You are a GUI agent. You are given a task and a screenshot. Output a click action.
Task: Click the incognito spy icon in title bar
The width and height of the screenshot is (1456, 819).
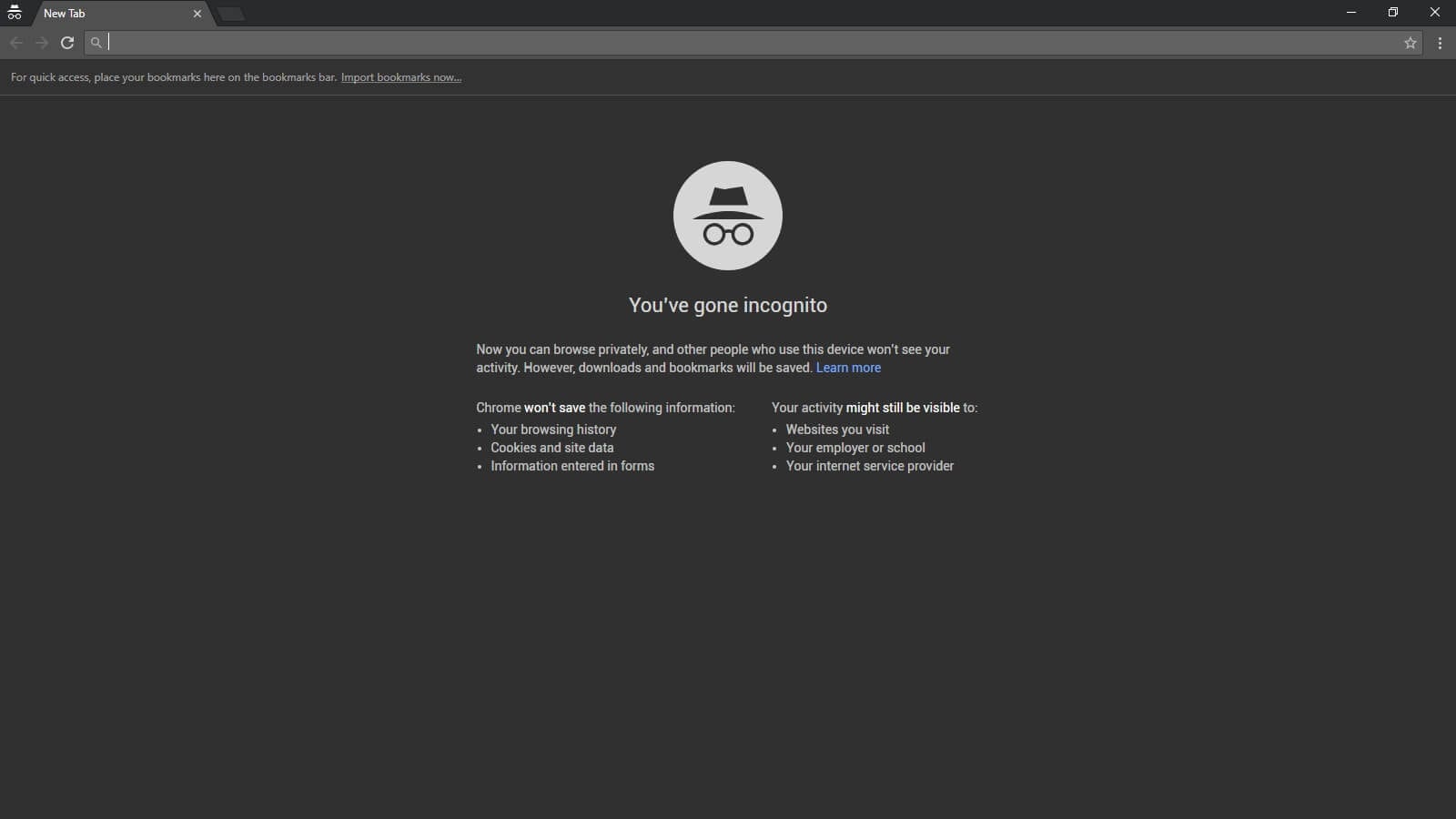point(14,13)
